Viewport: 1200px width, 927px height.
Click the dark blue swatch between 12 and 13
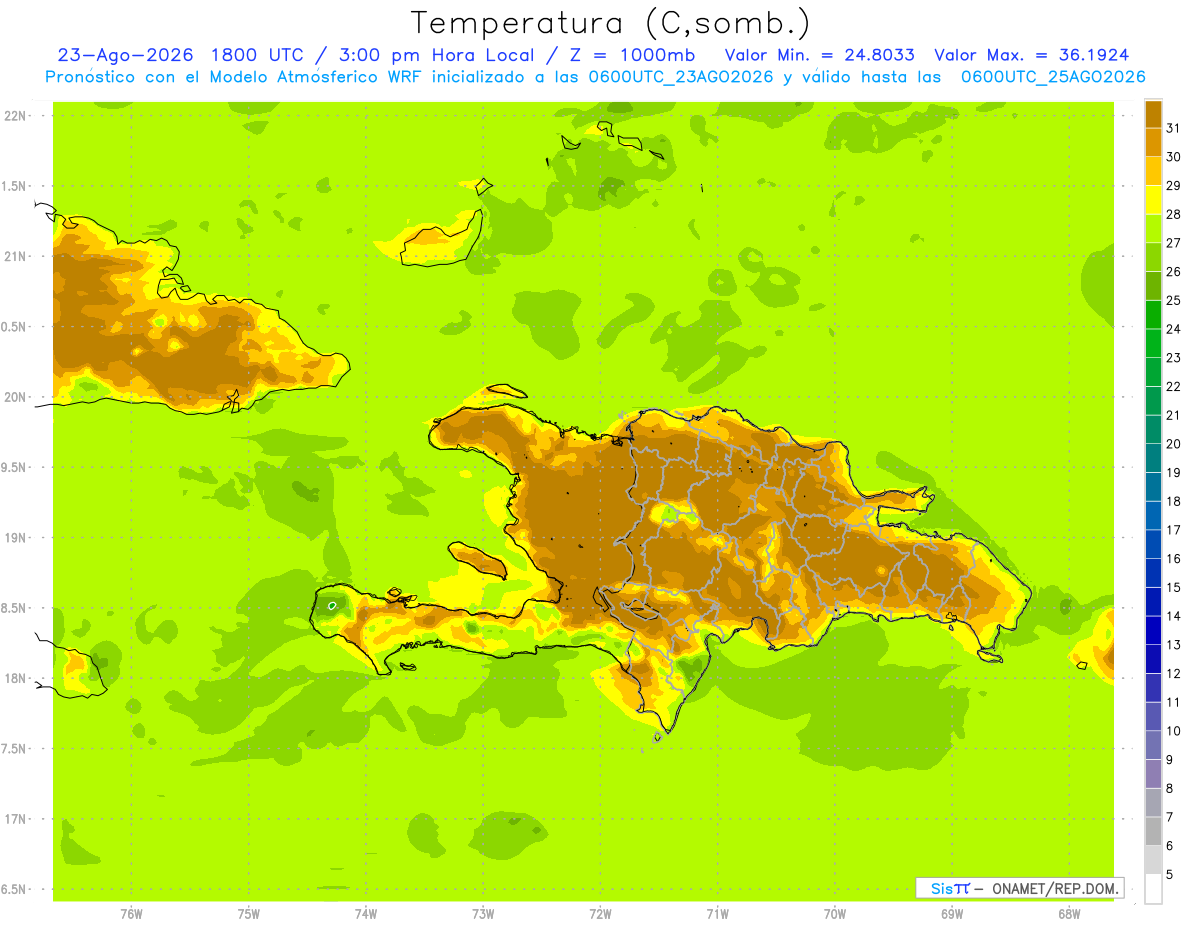(x=1153, y=658)
